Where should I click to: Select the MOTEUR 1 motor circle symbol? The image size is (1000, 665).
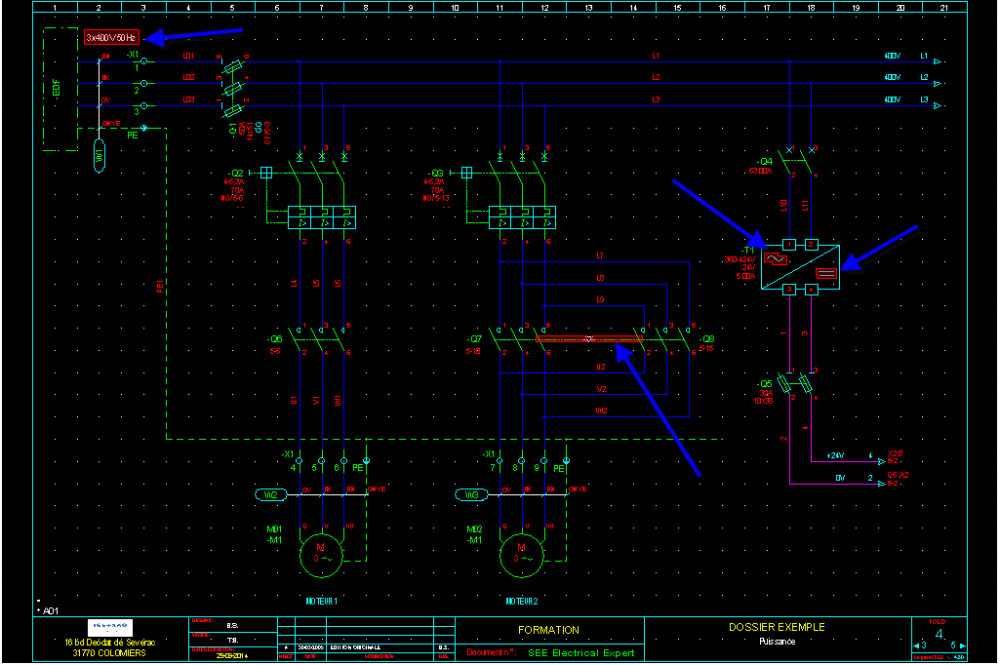click(322, 552)
